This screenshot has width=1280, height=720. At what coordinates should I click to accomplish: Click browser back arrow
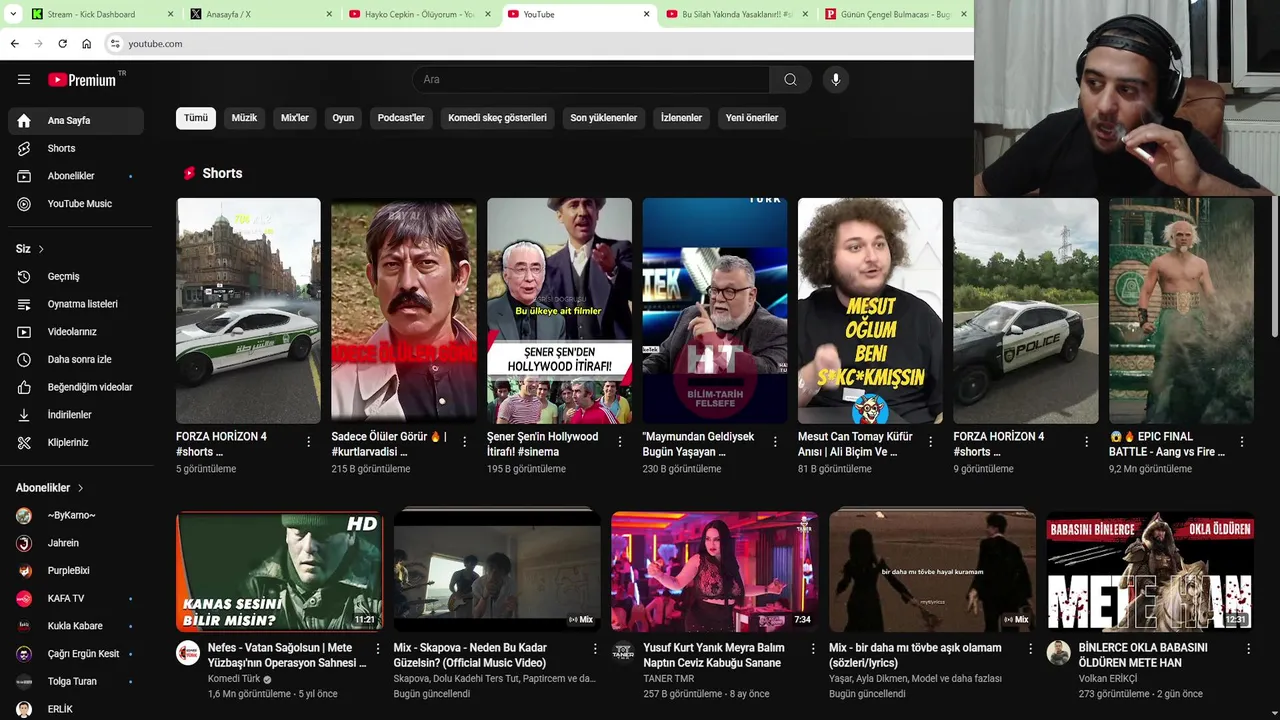tap(15, 44)
